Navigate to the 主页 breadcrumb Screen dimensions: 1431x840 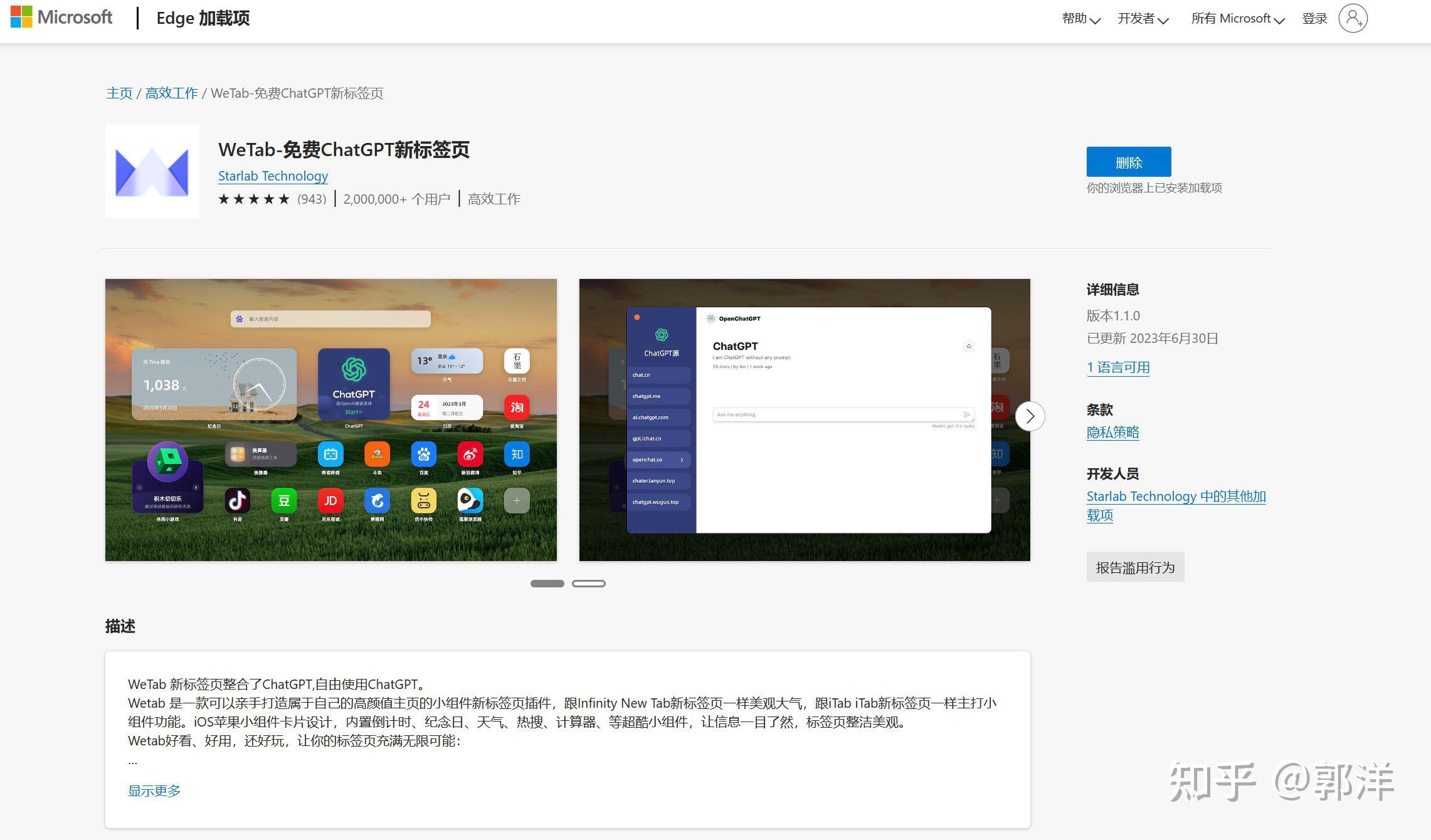(120, 93)
